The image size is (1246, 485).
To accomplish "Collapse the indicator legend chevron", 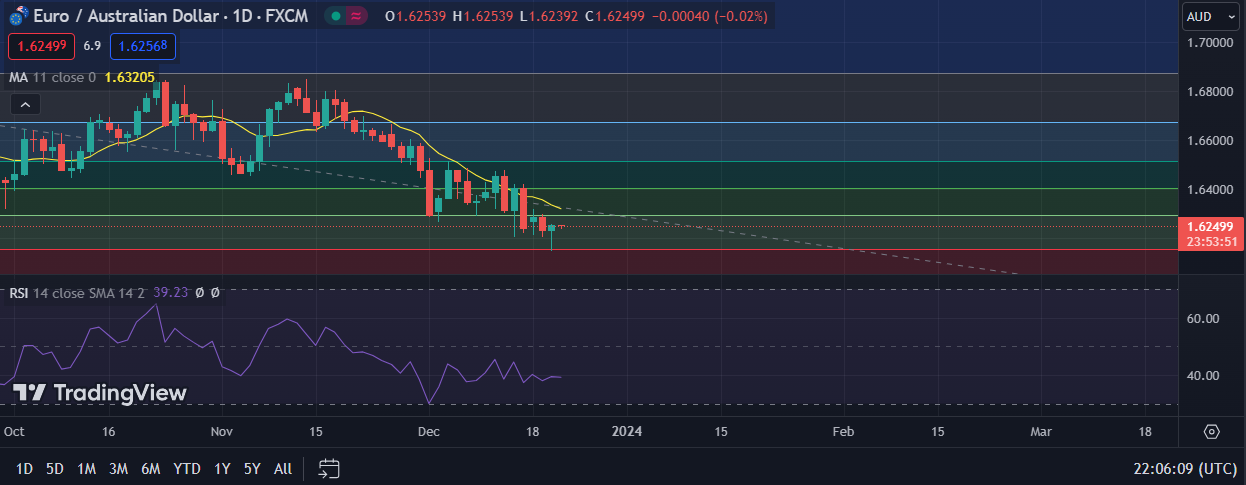I will click(25, 104).
